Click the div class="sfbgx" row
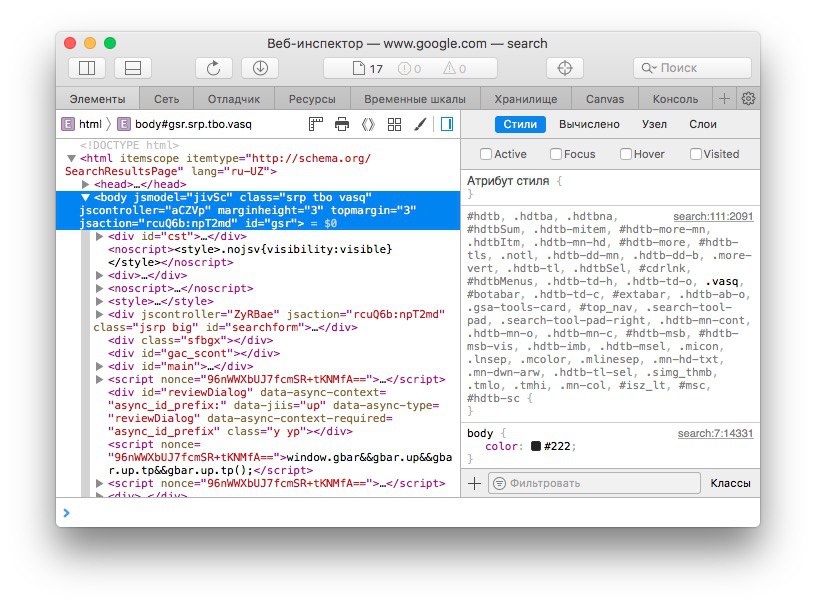Image resolution: width=816 pixels, height=607 pixels. [190, 340]
